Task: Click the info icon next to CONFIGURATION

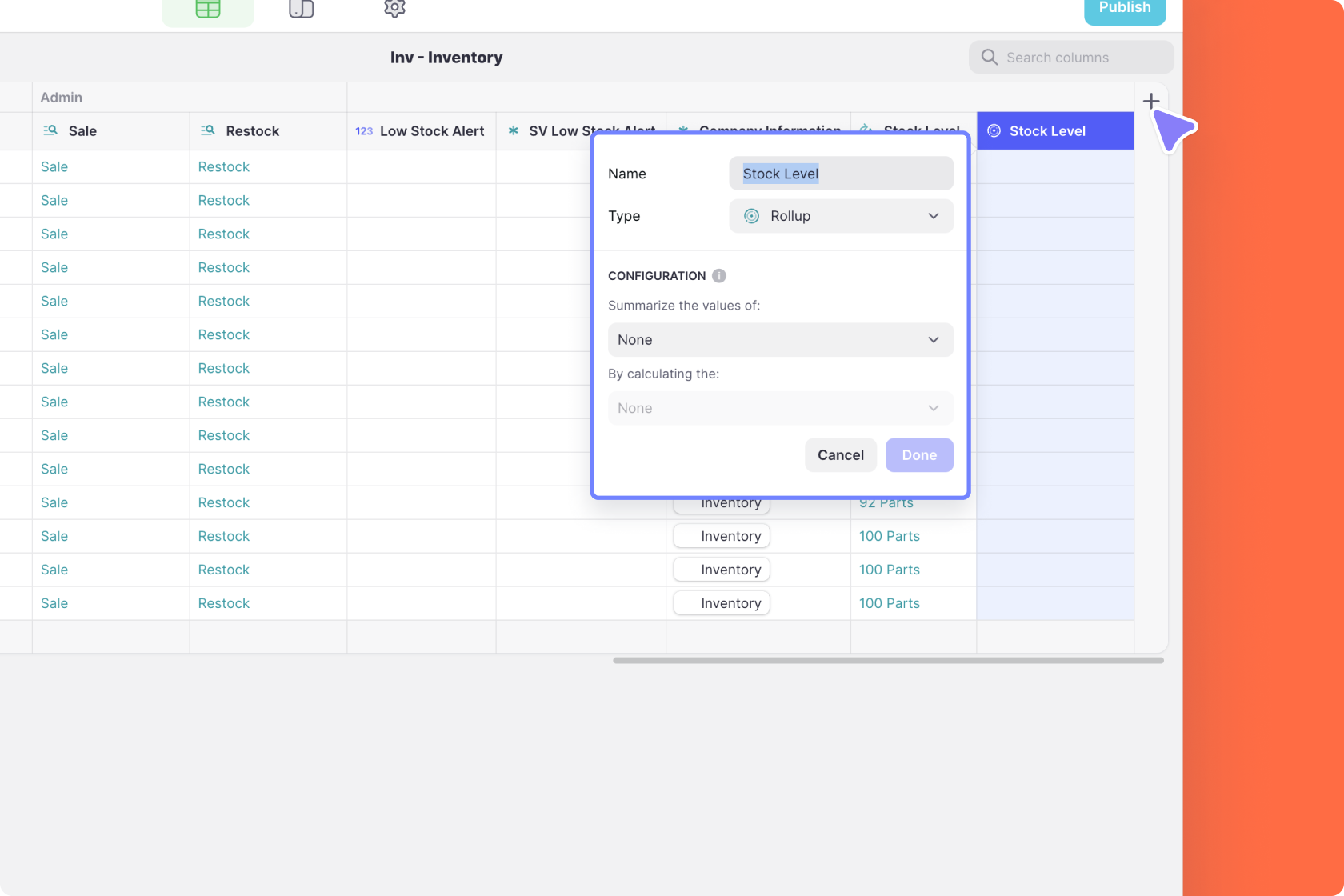Action: [718, 276]
